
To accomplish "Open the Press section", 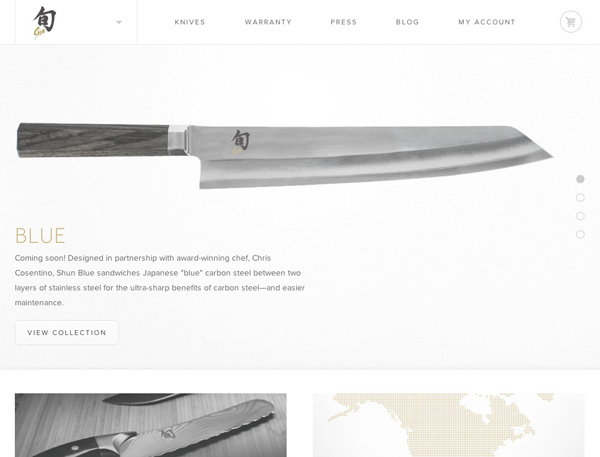I will [344, 22].
